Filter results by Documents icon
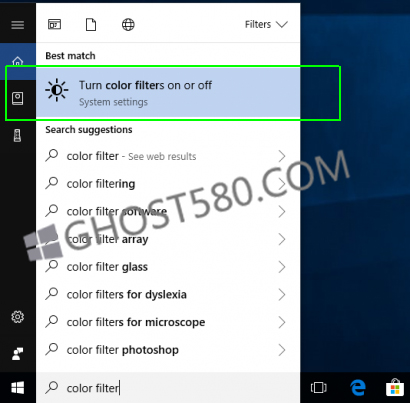The image size is (410, 403). tap(91, 25)
